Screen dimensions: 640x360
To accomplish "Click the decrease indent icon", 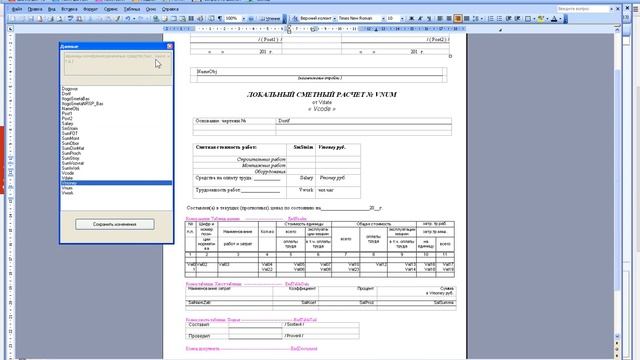I will coord(509,19).
